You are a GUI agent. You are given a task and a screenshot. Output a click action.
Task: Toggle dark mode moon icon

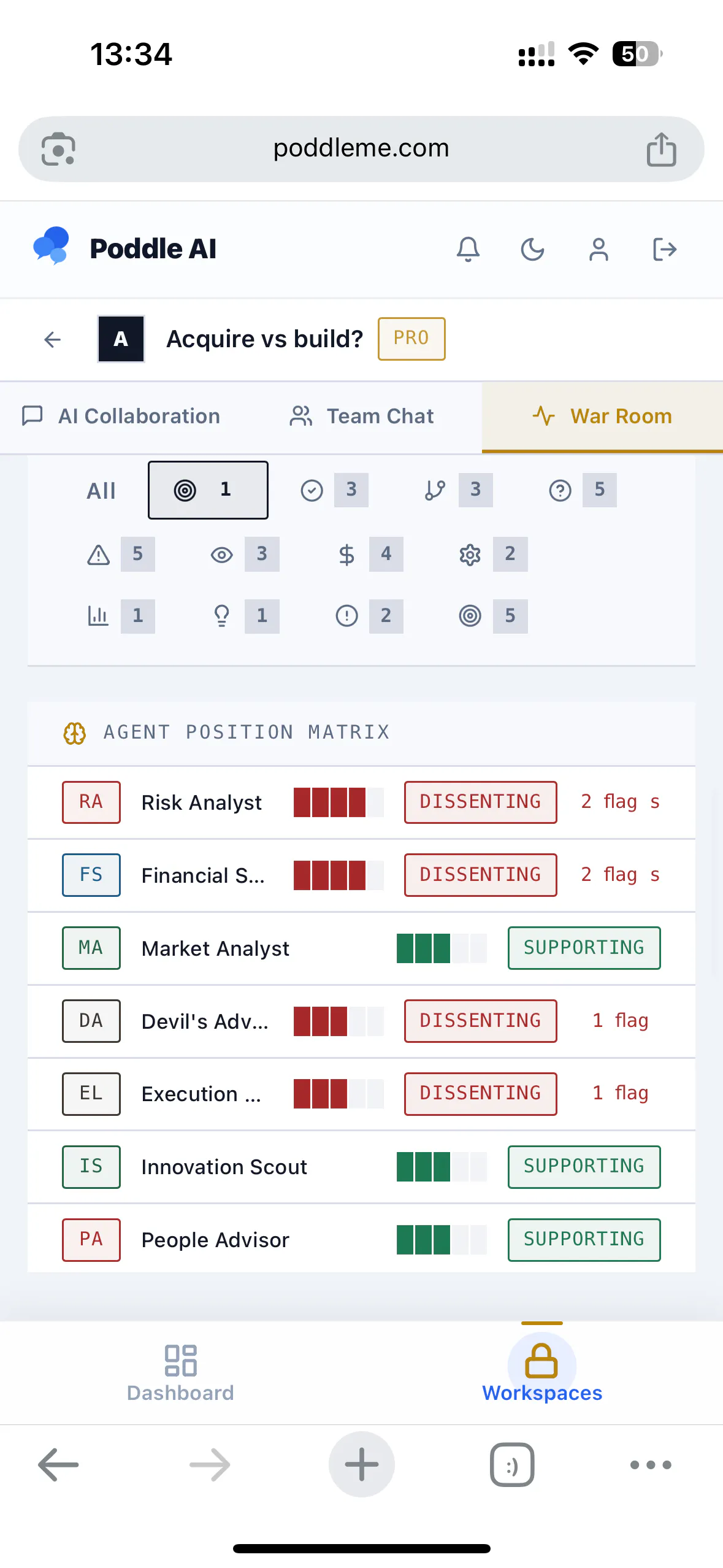(x=533, y=250)
